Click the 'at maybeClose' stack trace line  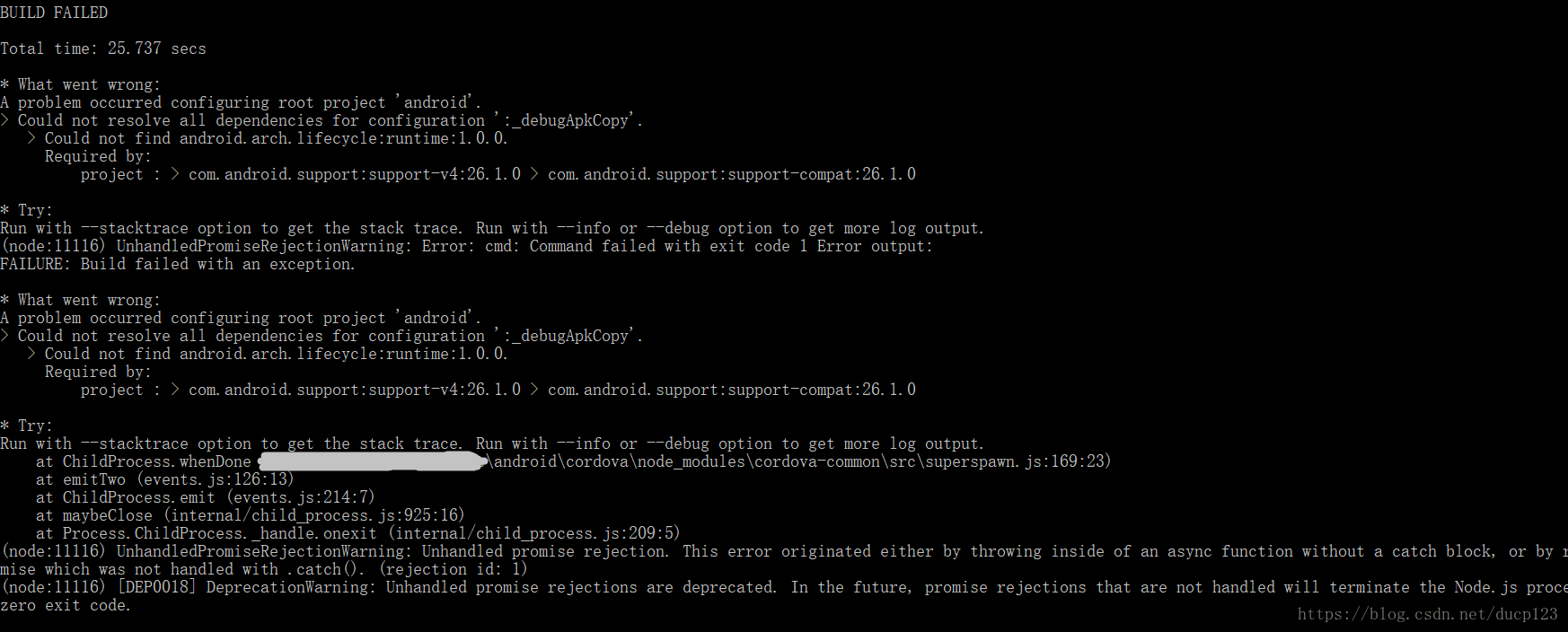pos(251,515)
